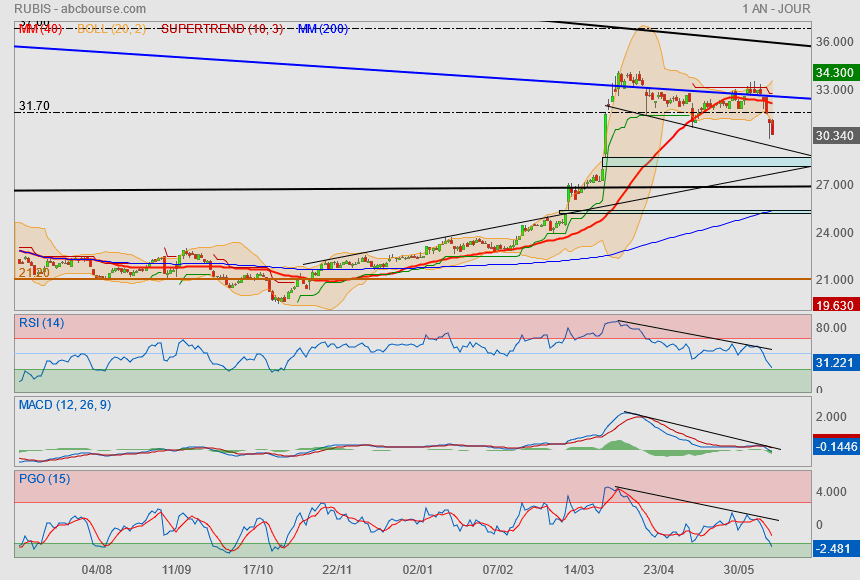Click the RSI 80.00 axis label
The width and height of the screenshot is (860, 580).
click(x=831, y=328)
